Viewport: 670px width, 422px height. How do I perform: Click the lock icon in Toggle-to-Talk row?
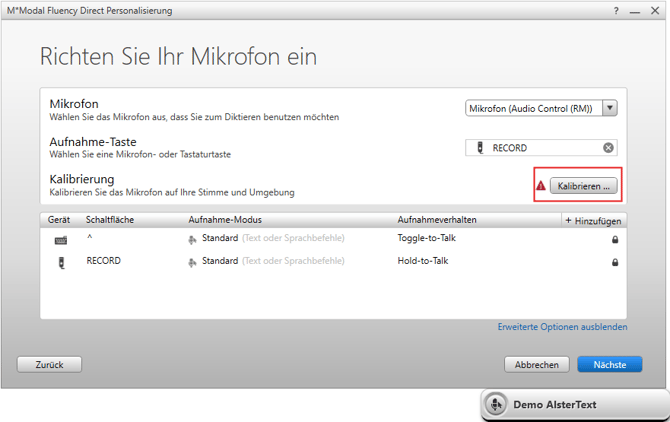[615, 240]
